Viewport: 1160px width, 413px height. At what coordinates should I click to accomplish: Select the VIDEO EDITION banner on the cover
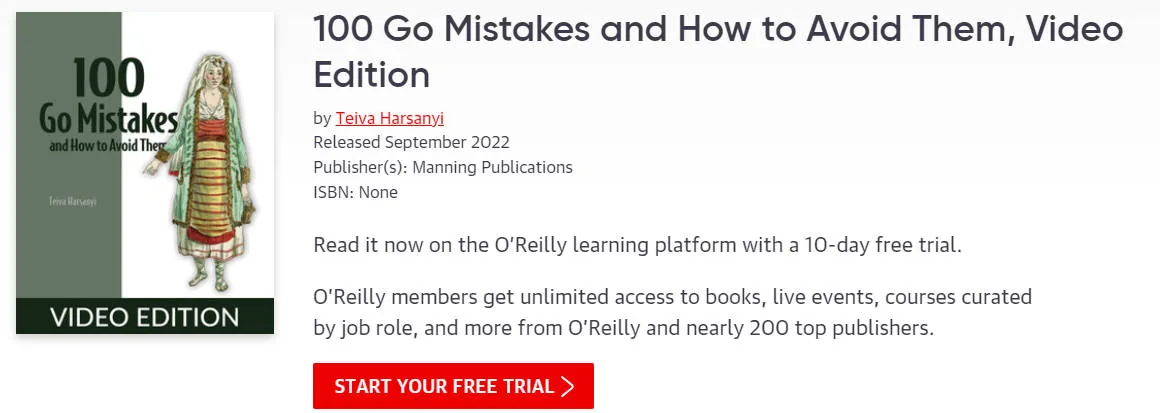(x=145, y=316)
